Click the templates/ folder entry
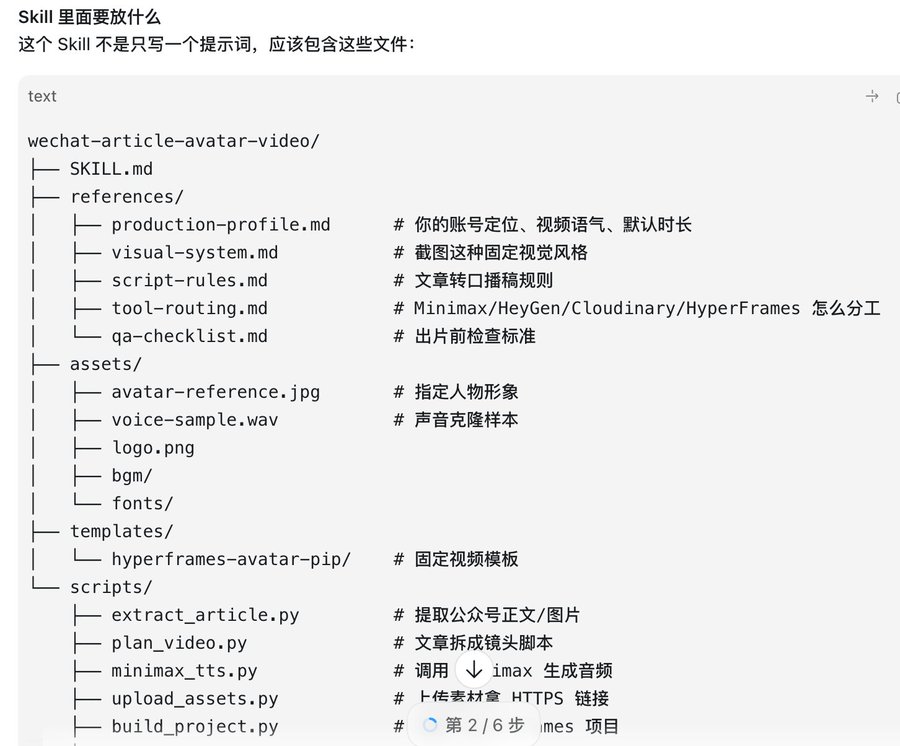Screen dimensions: 900x746 122,531
